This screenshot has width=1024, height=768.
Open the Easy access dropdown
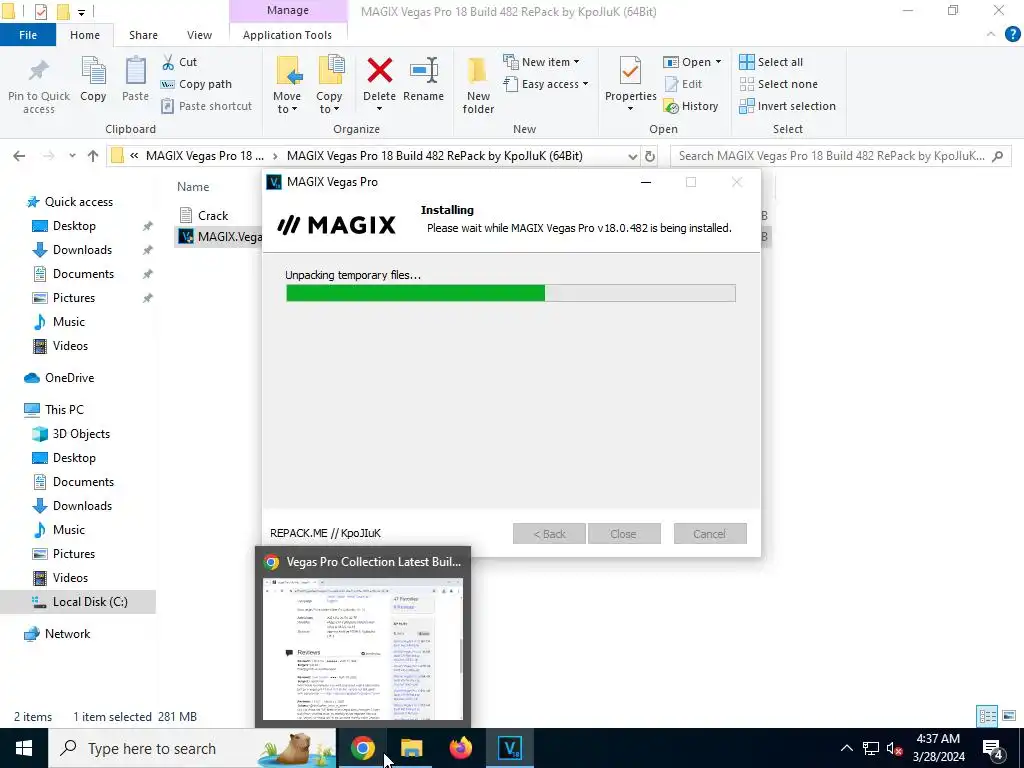546,84
